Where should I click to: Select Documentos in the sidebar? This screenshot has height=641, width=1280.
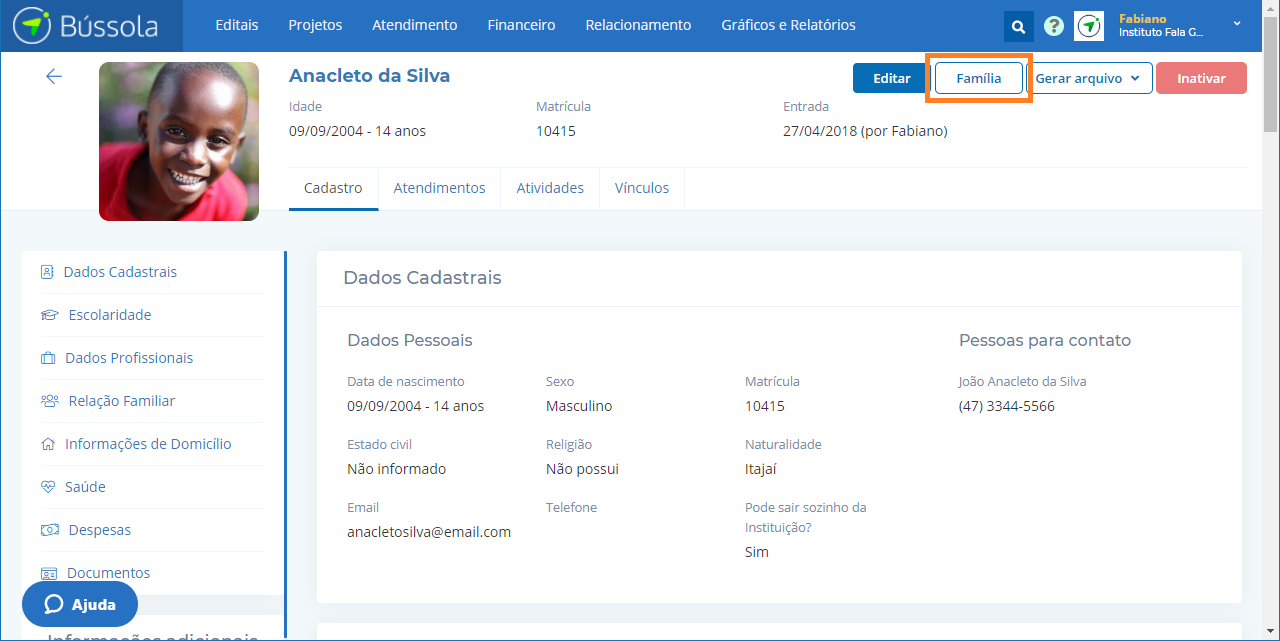click(x=108, y=573)
